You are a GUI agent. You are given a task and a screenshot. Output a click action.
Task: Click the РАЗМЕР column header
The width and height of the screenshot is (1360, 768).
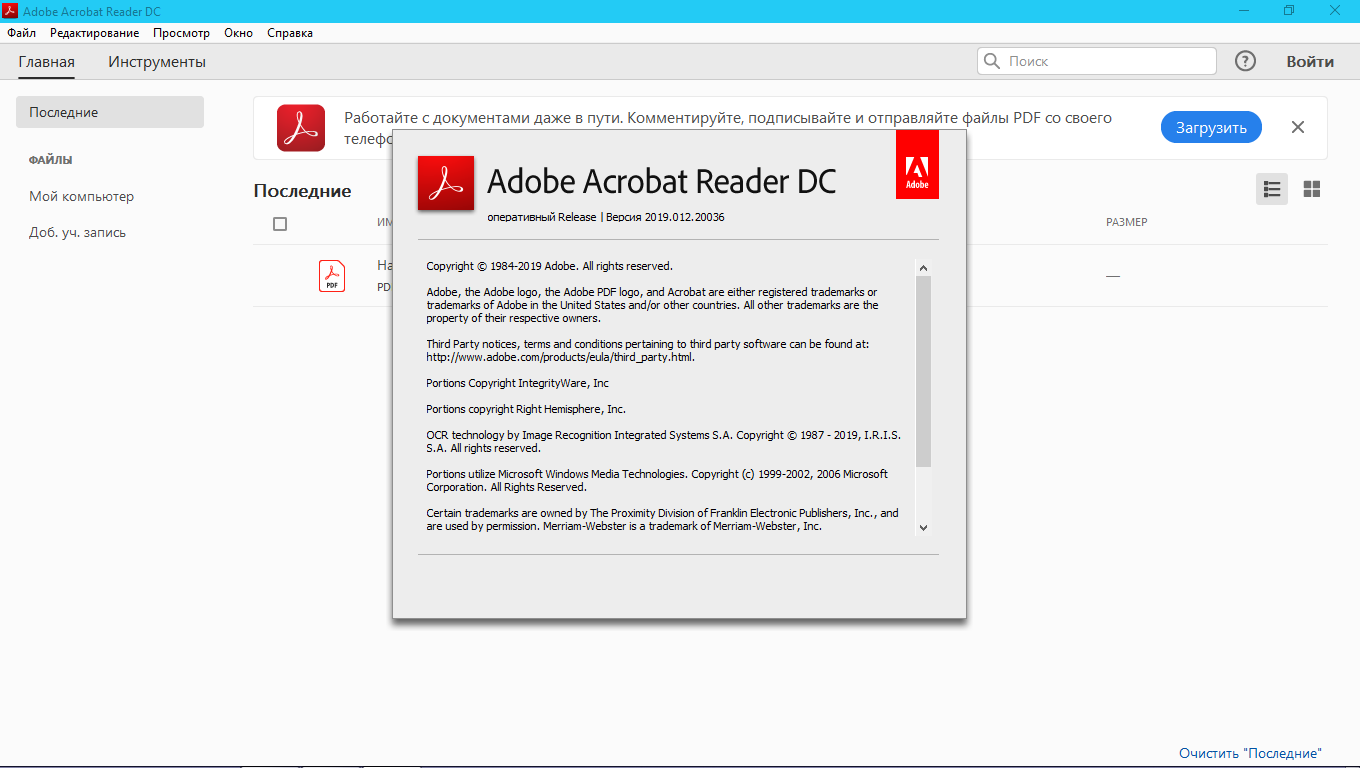pyautogui.click(x=1127, y=222)
